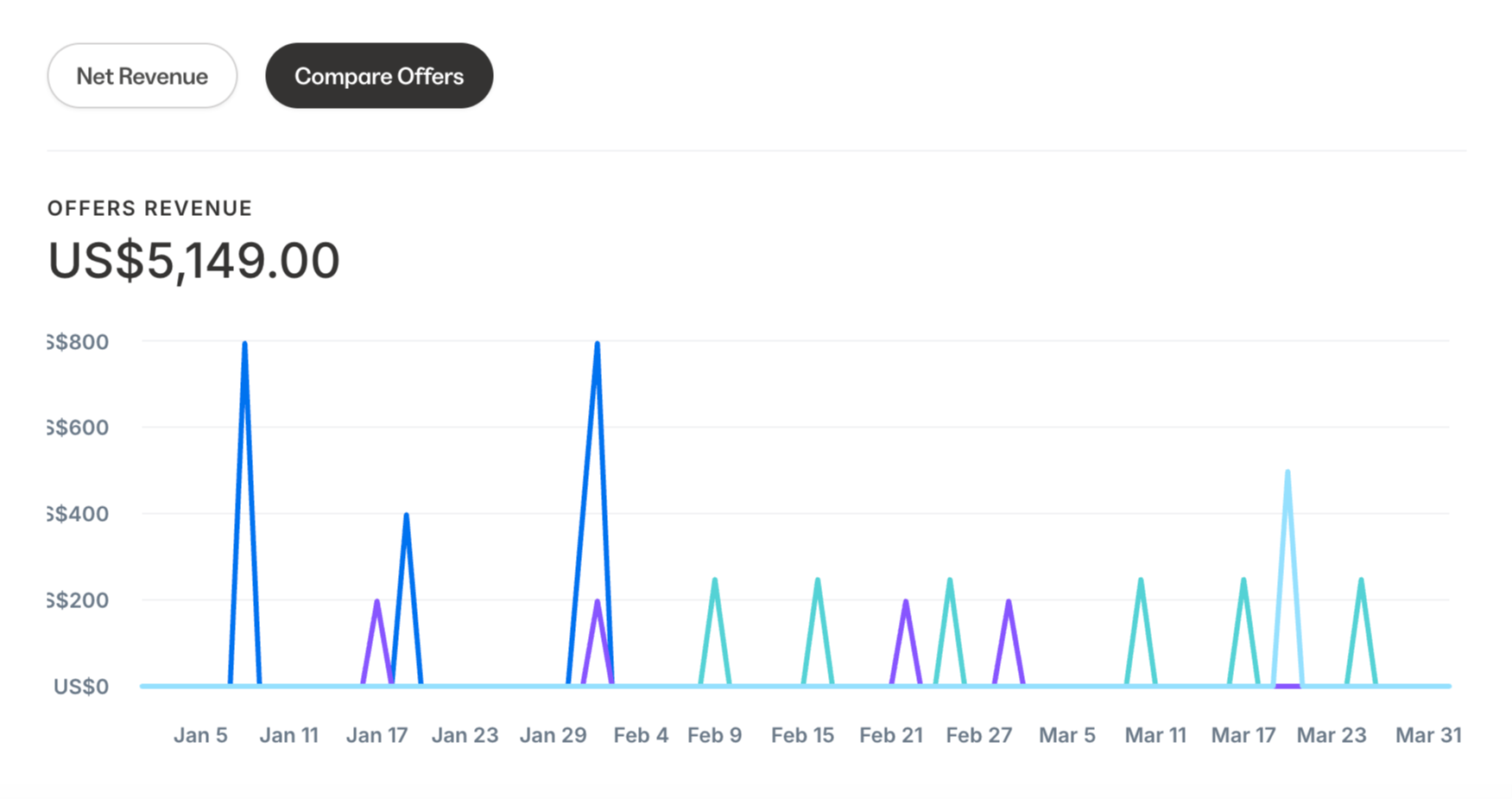Click the US$0 y-axis label
Viewport: 1512px width, 799px height.
click(x=81, y=687)
